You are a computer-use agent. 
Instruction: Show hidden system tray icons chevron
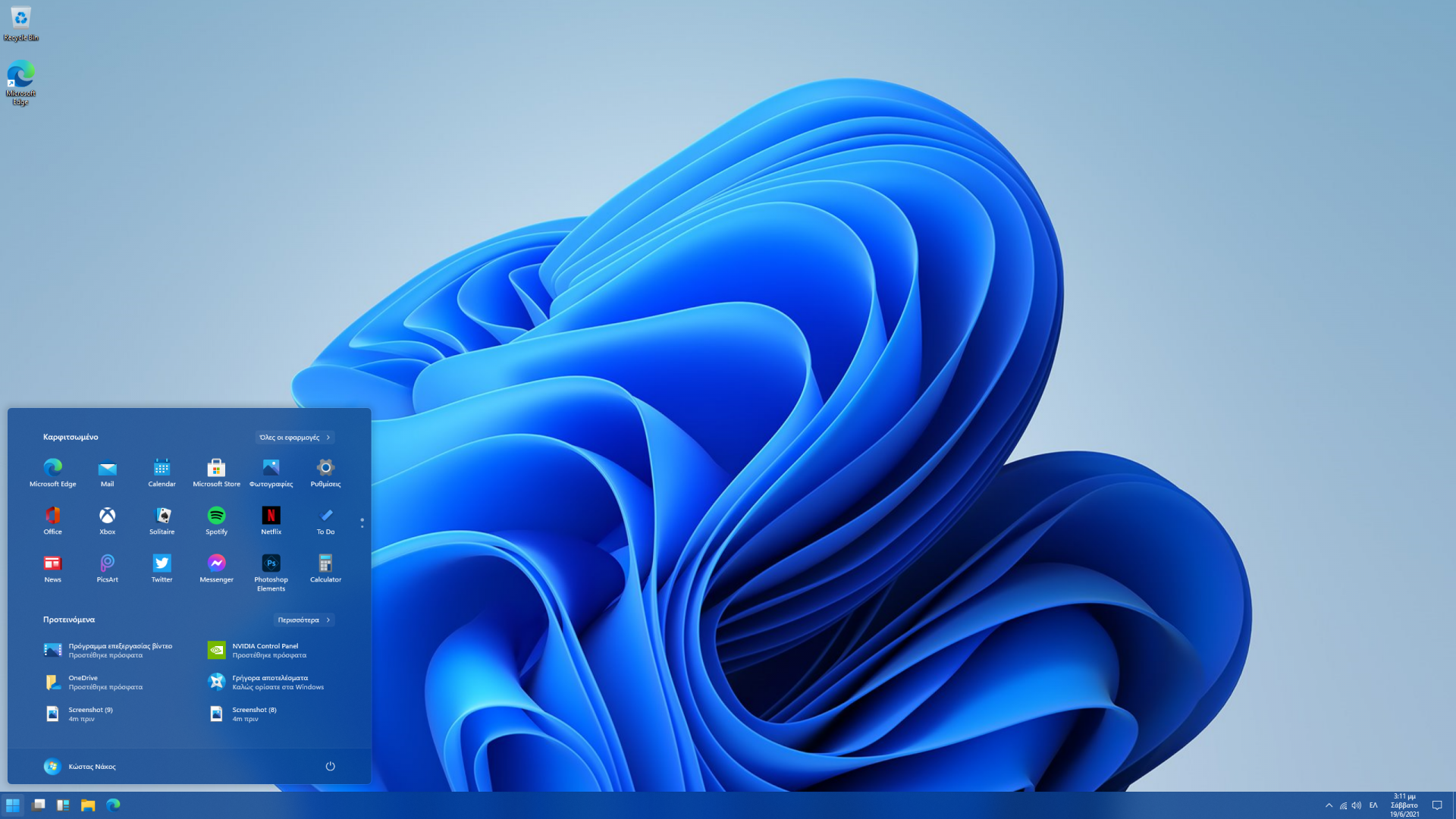click(x=1329, y=805)
